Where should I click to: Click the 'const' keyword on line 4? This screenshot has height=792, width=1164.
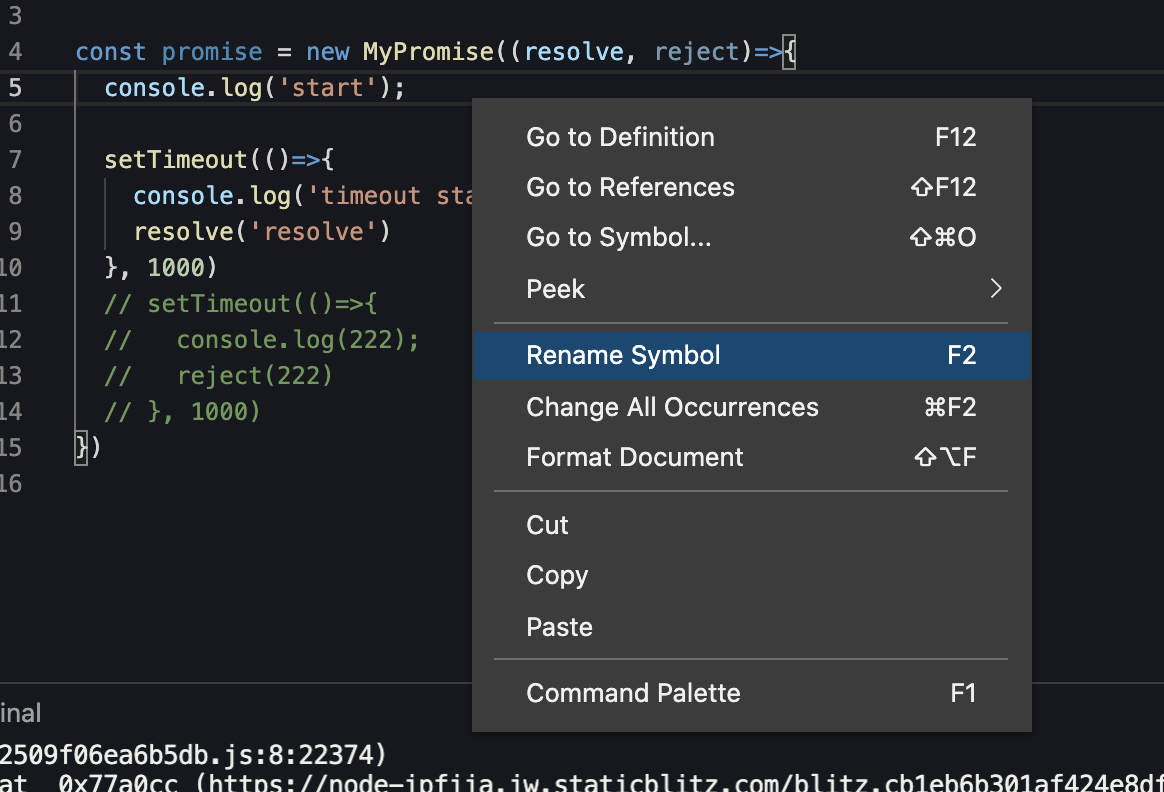coord(111,52)
